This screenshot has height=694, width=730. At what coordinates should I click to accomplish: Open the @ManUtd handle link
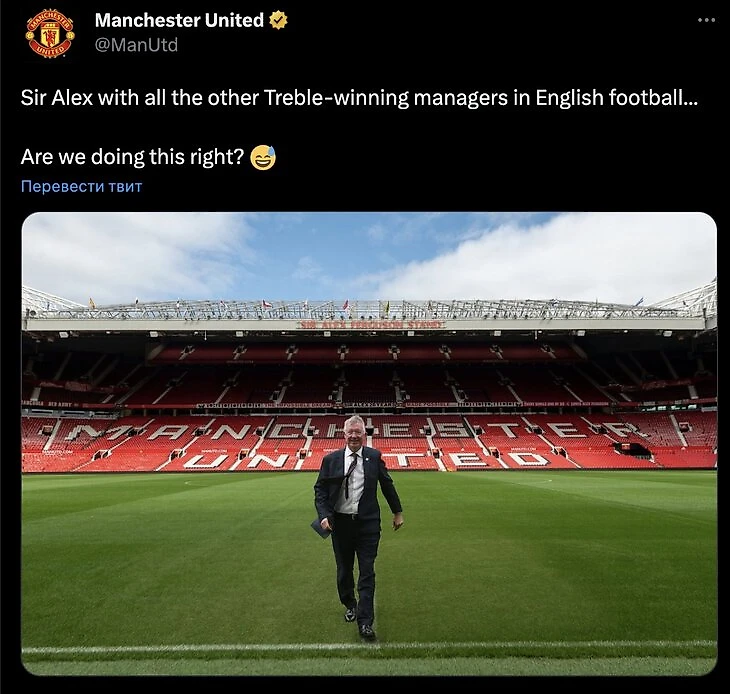click(x=136, y=45)
